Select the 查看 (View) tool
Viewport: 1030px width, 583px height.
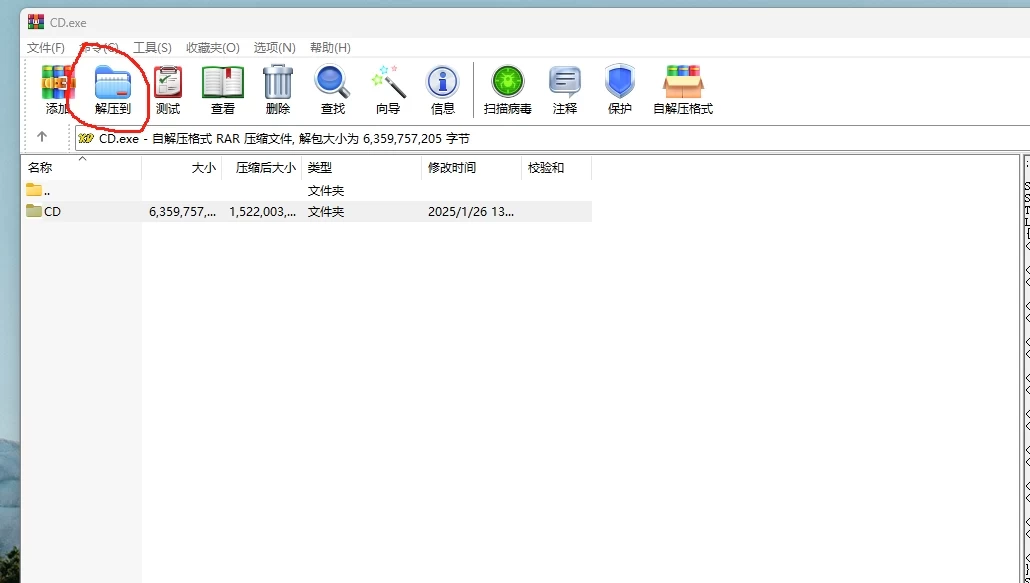(222, 88)
